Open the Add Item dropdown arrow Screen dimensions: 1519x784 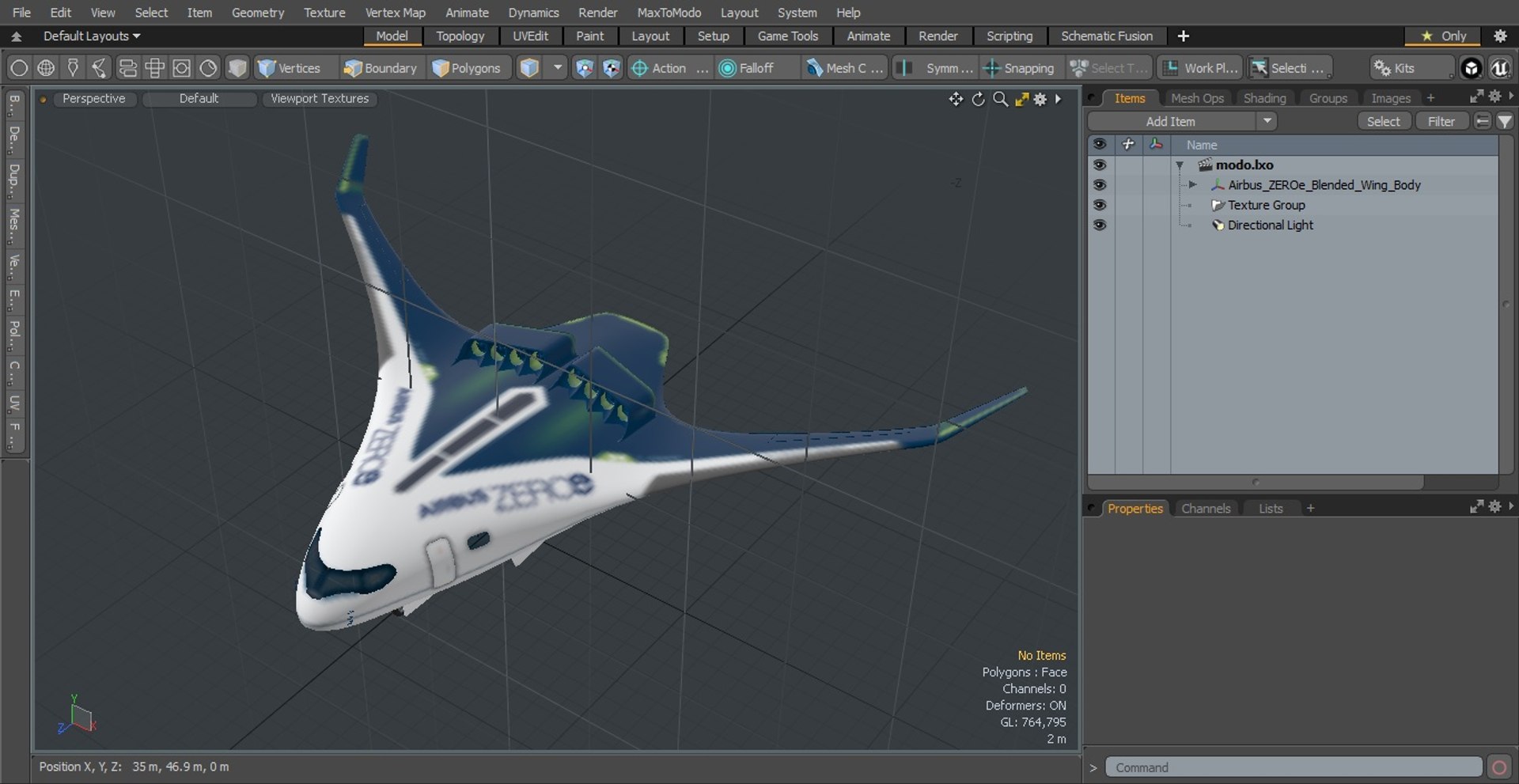[1267, 121]
